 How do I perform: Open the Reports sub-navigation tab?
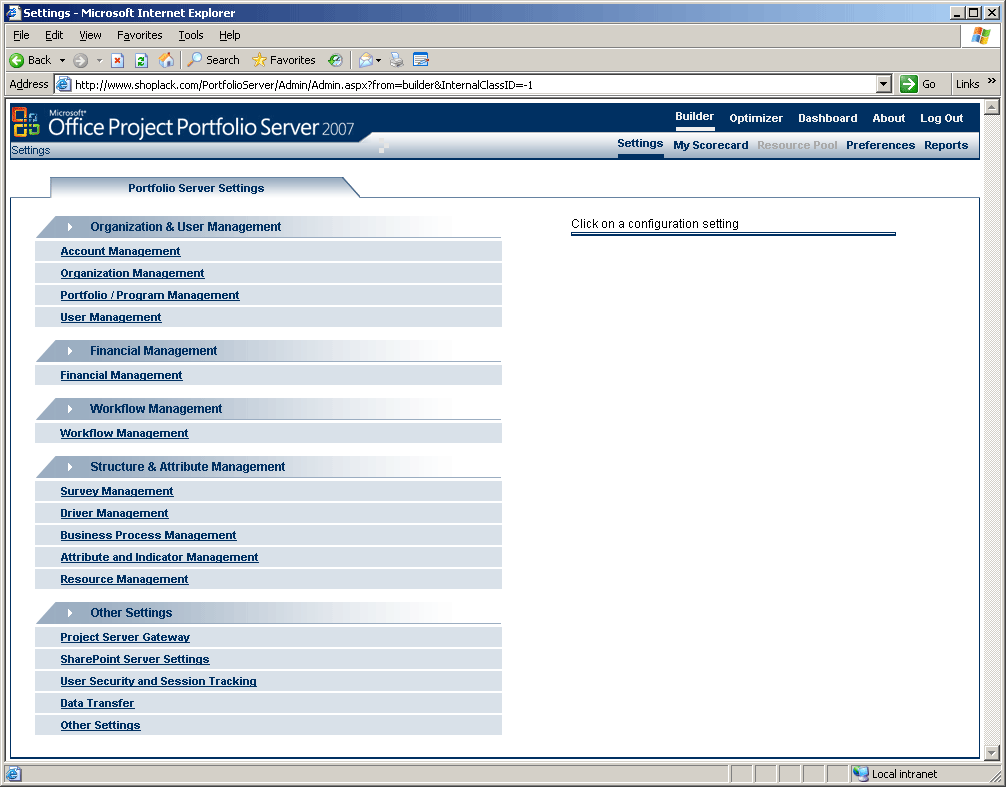point(946,145)
